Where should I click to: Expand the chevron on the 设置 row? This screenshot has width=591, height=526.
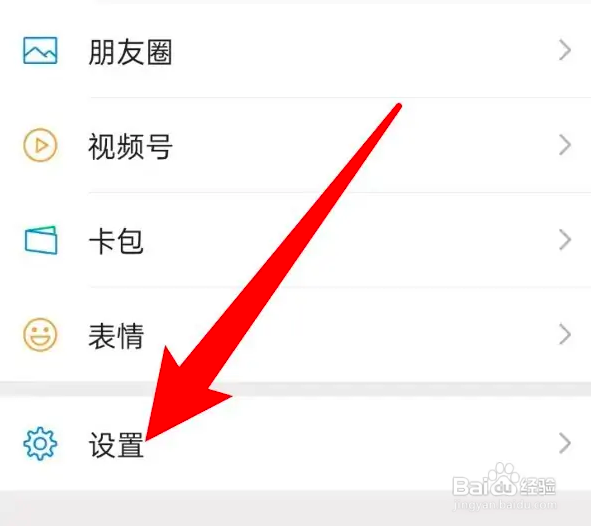(x=565, y=443)
